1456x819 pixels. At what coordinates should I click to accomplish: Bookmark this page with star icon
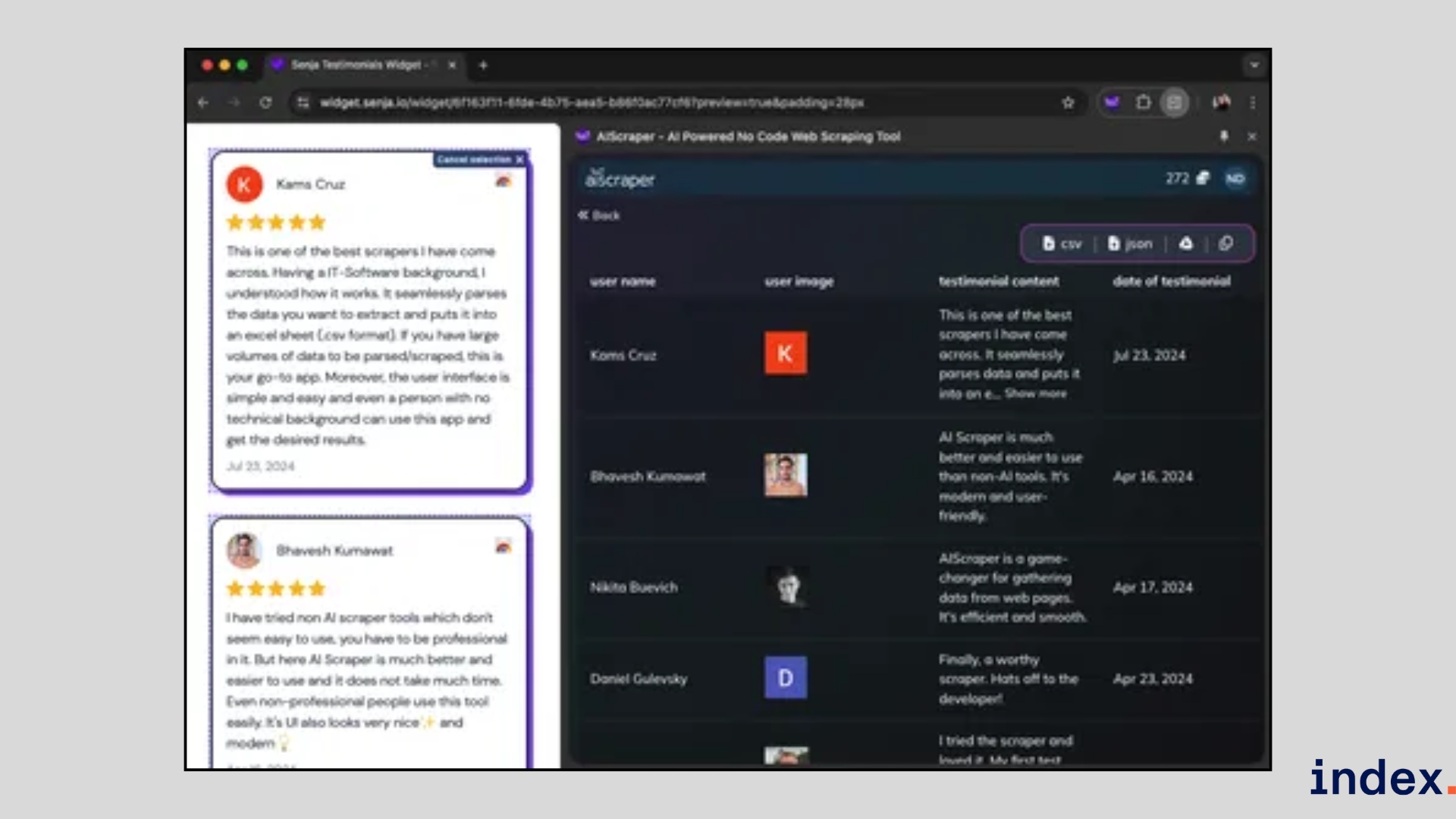1068,102
